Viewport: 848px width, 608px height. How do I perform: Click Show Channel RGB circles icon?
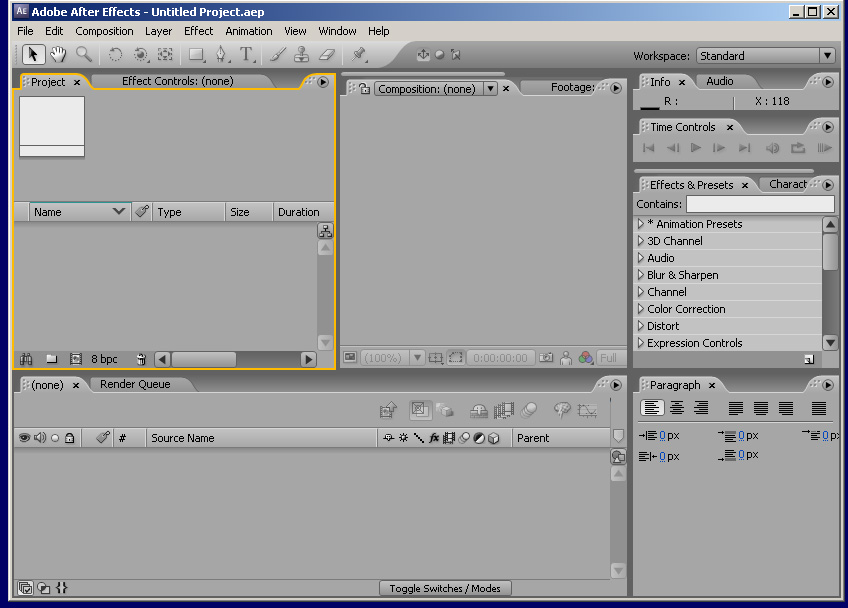click(x=586, y=358)
